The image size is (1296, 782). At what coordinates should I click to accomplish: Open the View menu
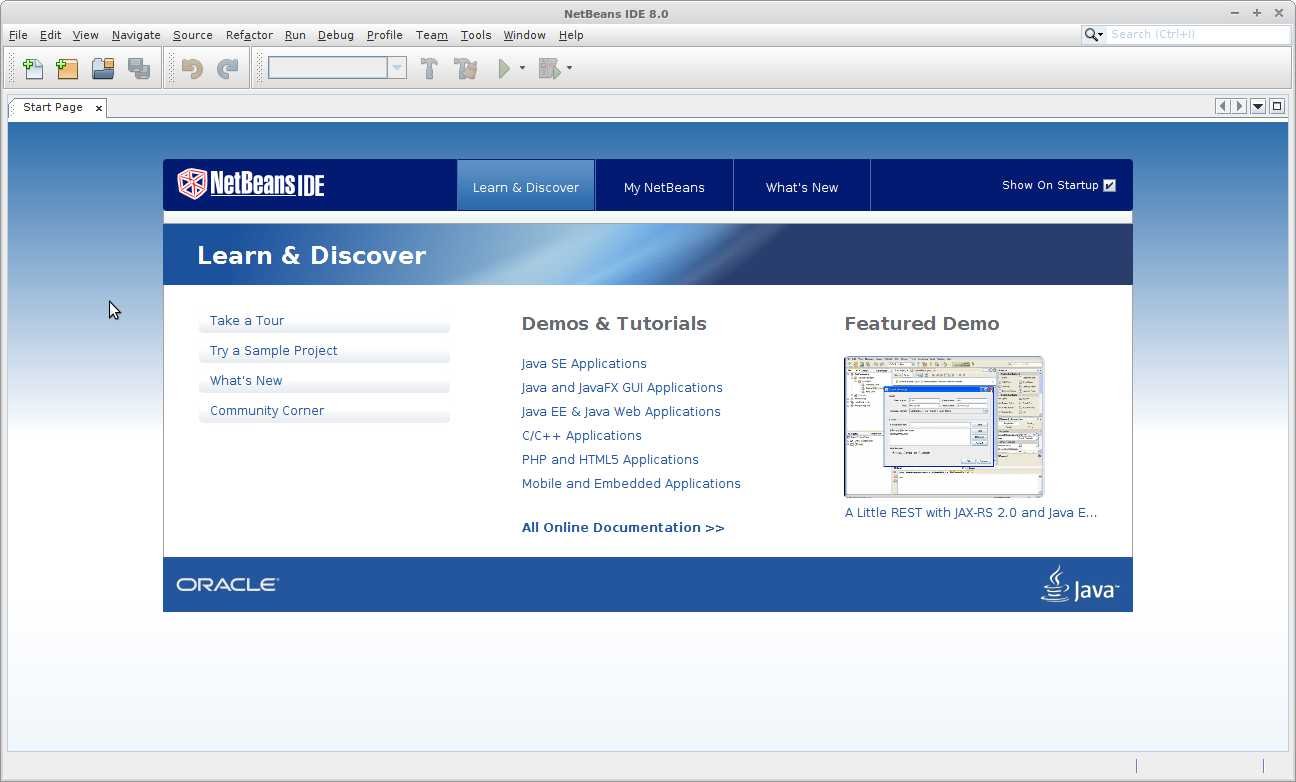[86, 35]
